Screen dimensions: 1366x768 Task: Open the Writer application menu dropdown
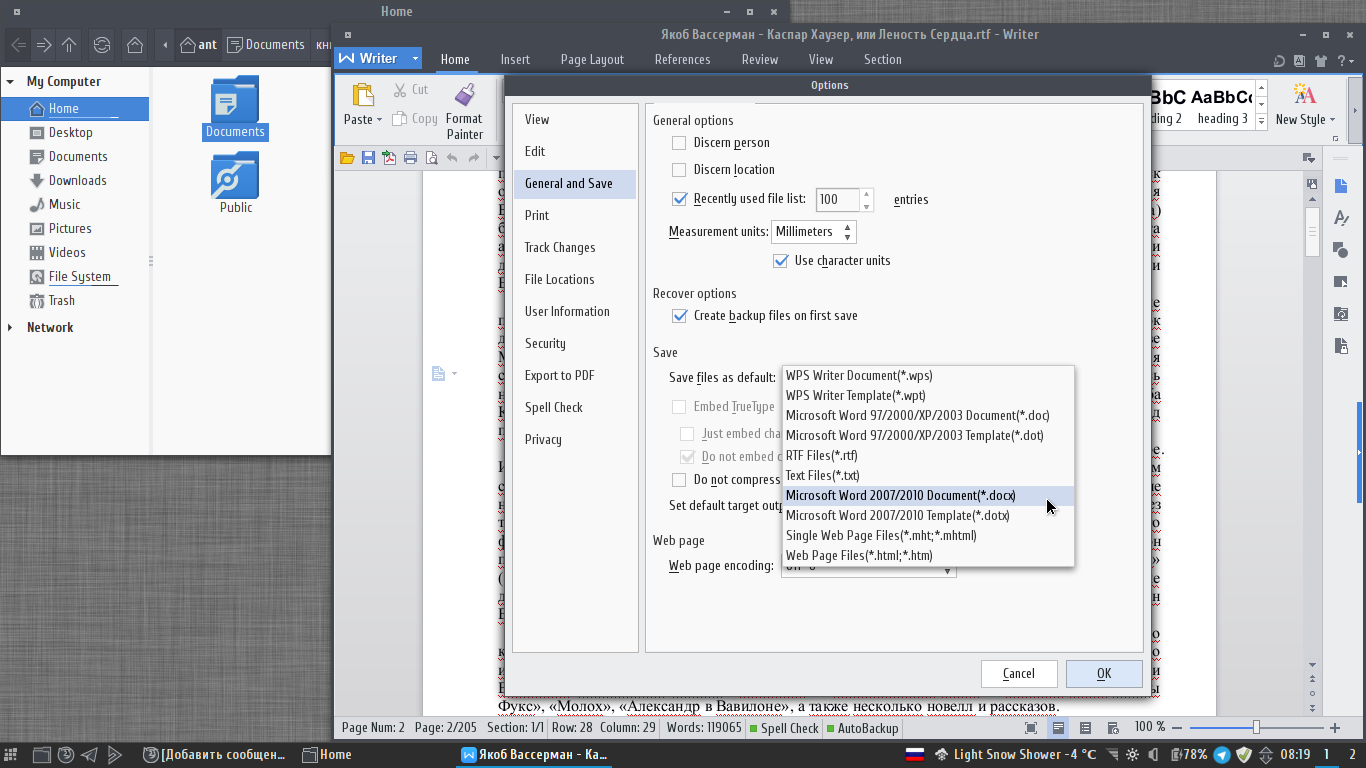tap(414, 59)
